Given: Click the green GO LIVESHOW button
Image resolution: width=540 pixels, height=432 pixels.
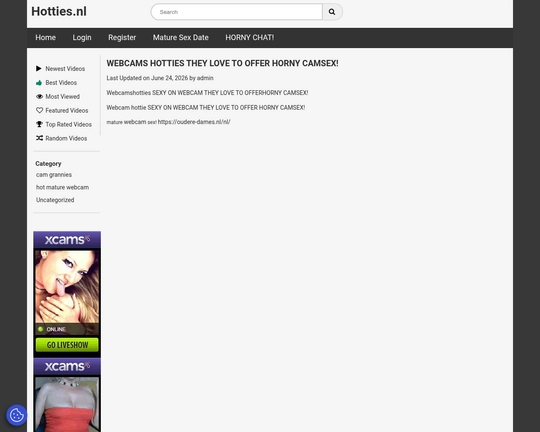Looking at the screenshot, I should (x=67, y=345).
